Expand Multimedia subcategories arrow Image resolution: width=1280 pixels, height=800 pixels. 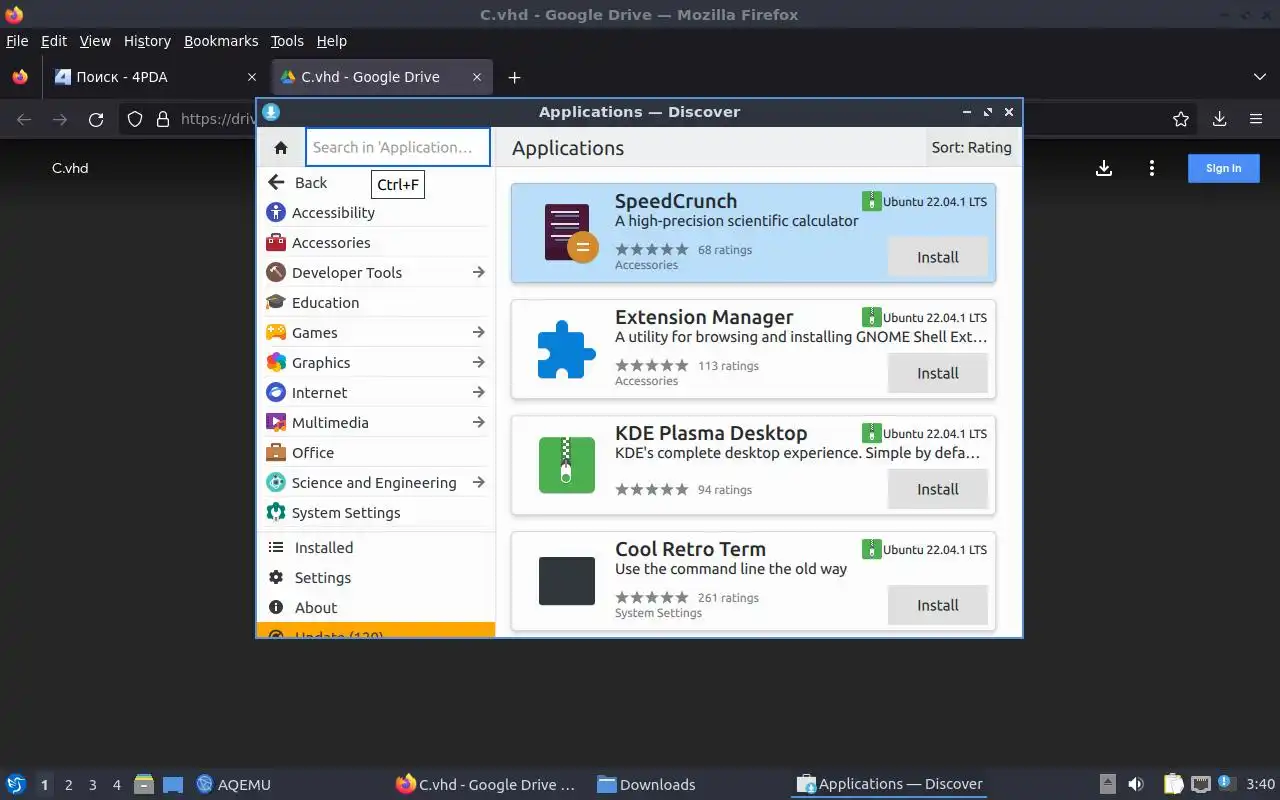[478, 422]
